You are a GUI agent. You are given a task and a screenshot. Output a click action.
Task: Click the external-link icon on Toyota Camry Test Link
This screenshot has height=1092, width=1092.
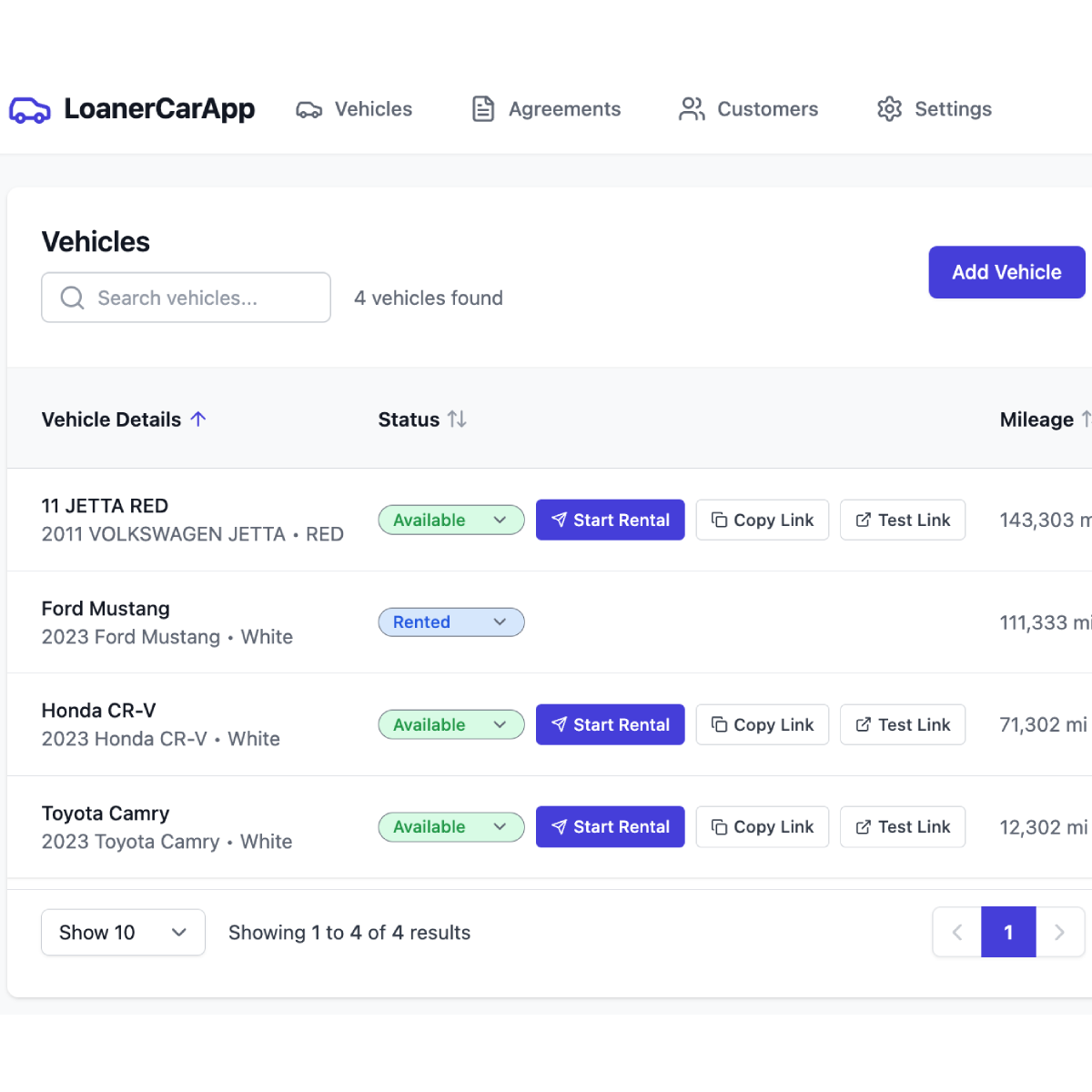pyautogui.click(x=861, y=826)
